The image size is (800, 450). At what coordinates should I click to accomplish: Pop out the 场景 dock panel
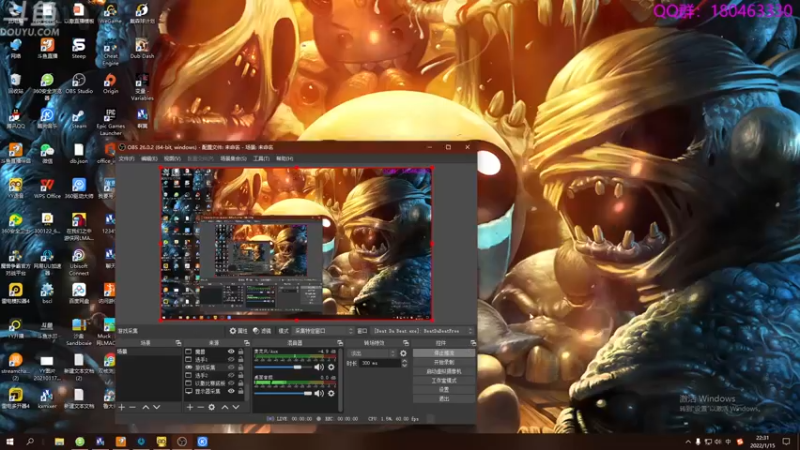pos(178,343)
